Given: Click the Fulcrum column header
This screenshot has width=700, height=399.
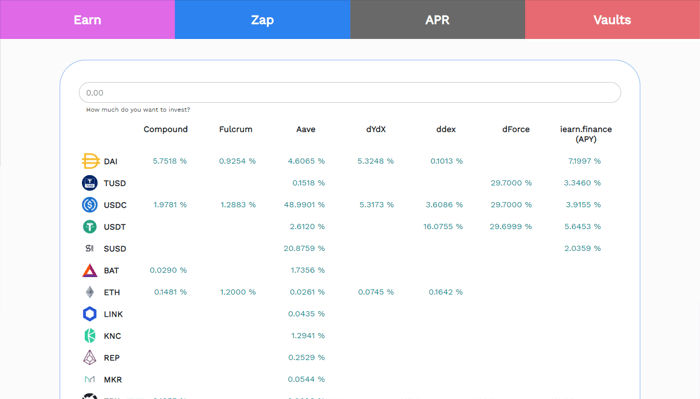Looking at the screenshot, I should 236,129.
